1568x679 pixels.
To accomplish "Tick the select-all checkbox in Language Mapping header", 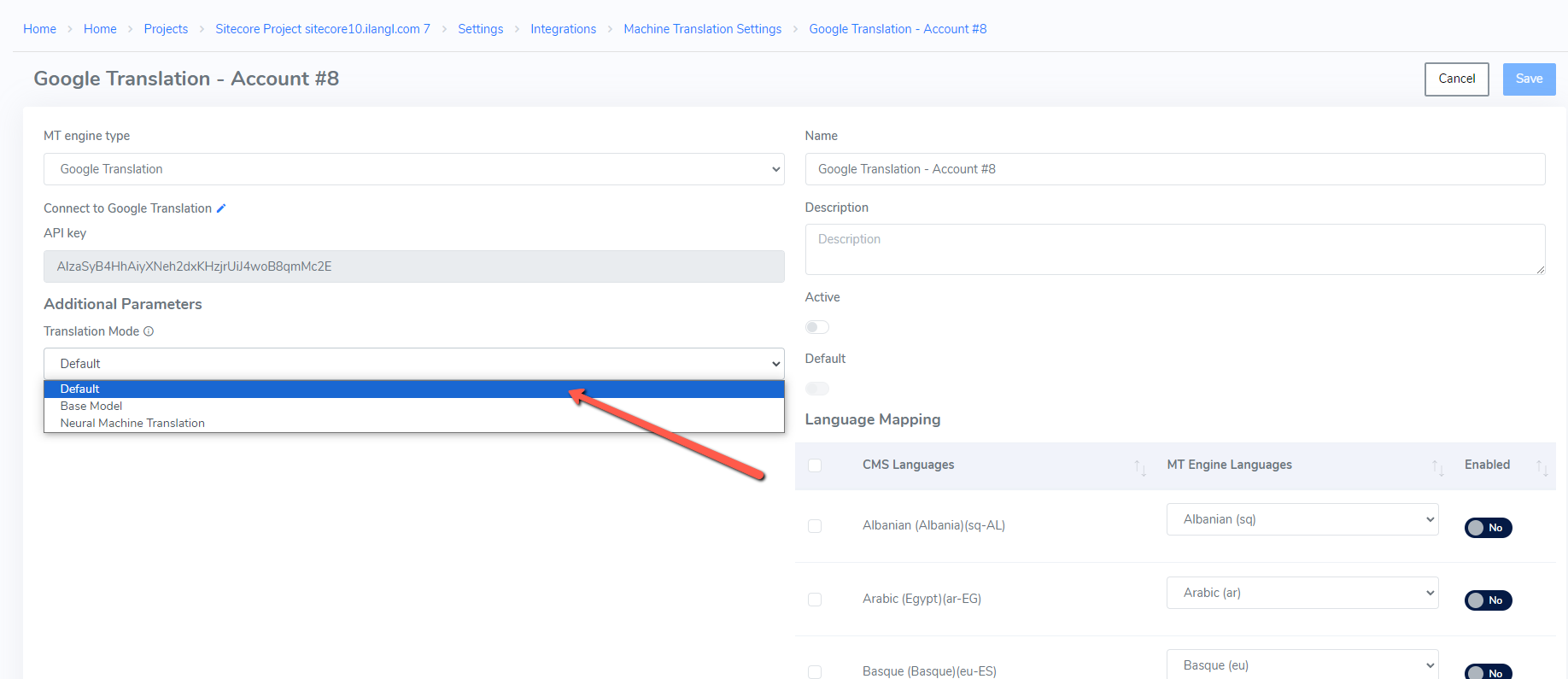I will point(815,465).
